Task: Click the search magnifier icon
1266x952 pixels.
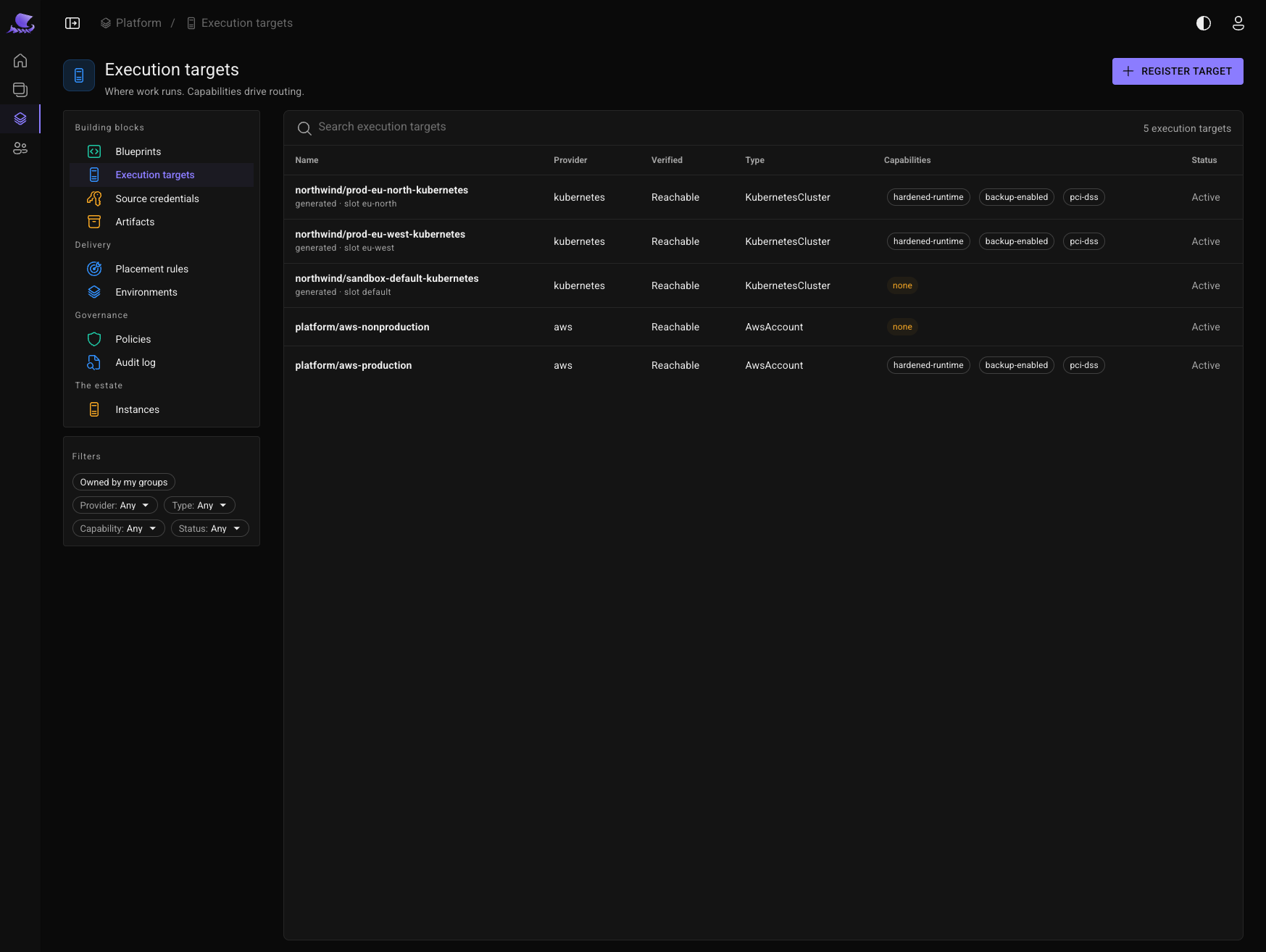Action: click(304, 128)
